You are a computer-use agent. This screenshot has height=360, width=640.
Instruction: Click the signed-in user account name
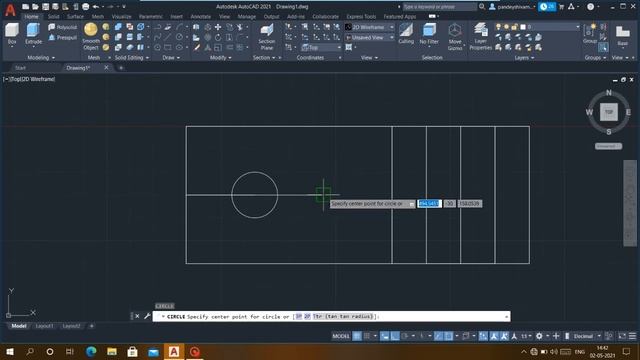[513, 7]
